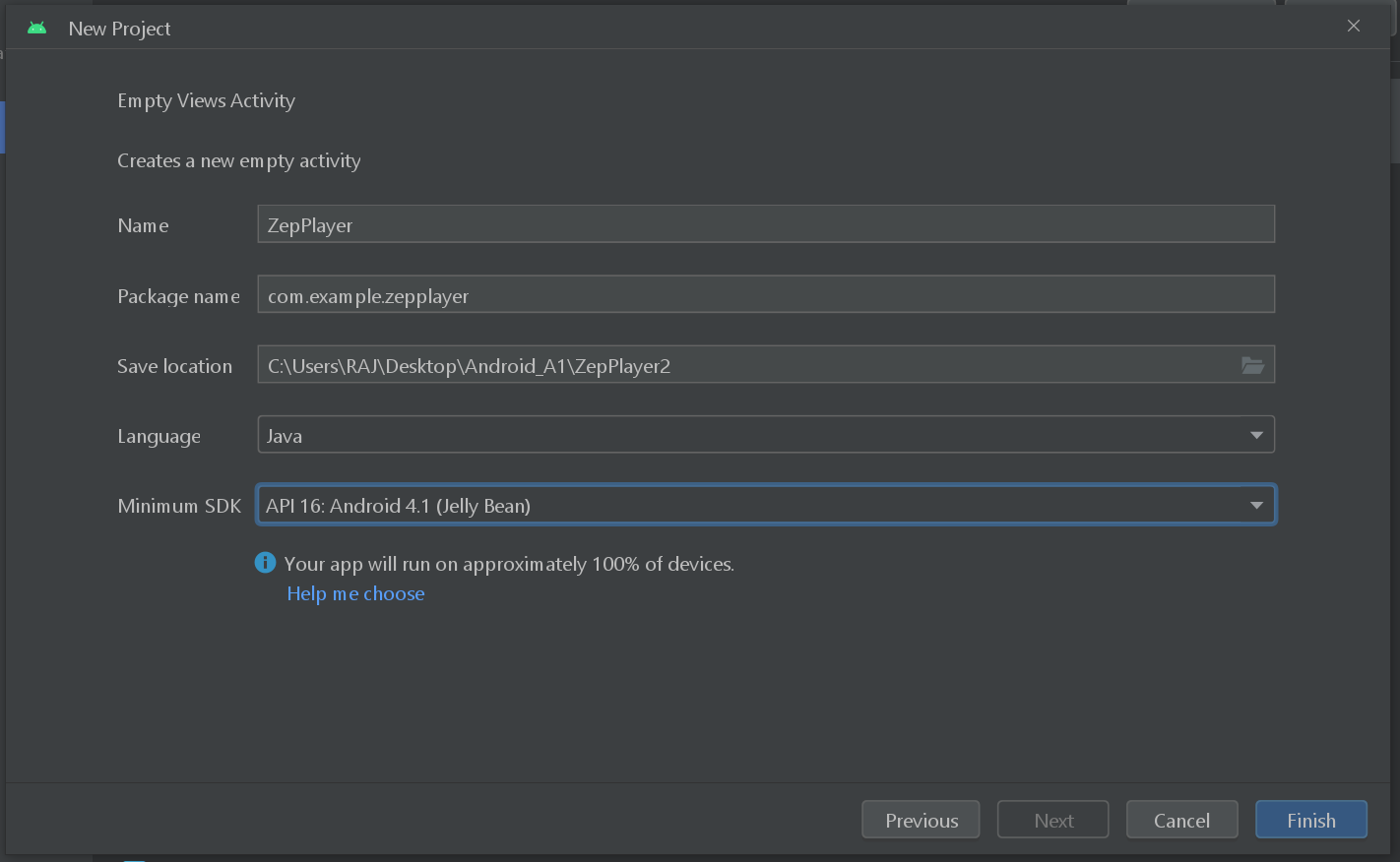Image resolution: width=1400 pixels, height=862 pixels.
Task: Click the Language label
Action: 159,436
